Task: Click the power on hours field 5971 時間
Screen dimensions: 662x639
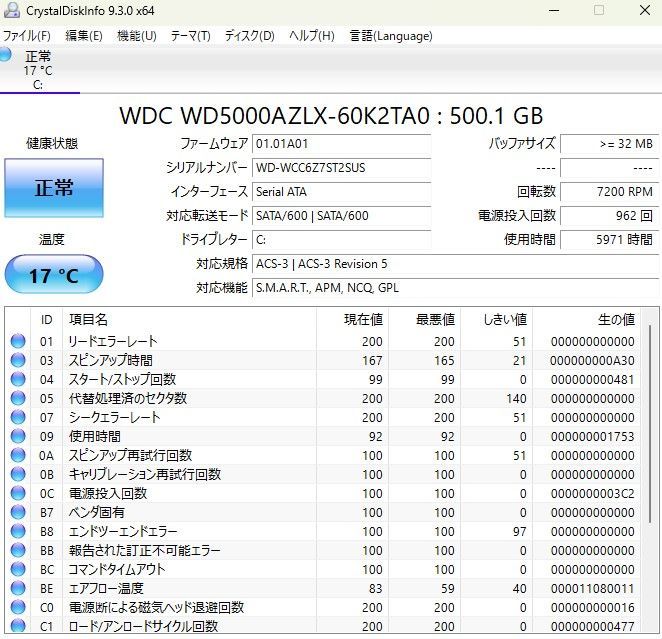Action: 610,240
